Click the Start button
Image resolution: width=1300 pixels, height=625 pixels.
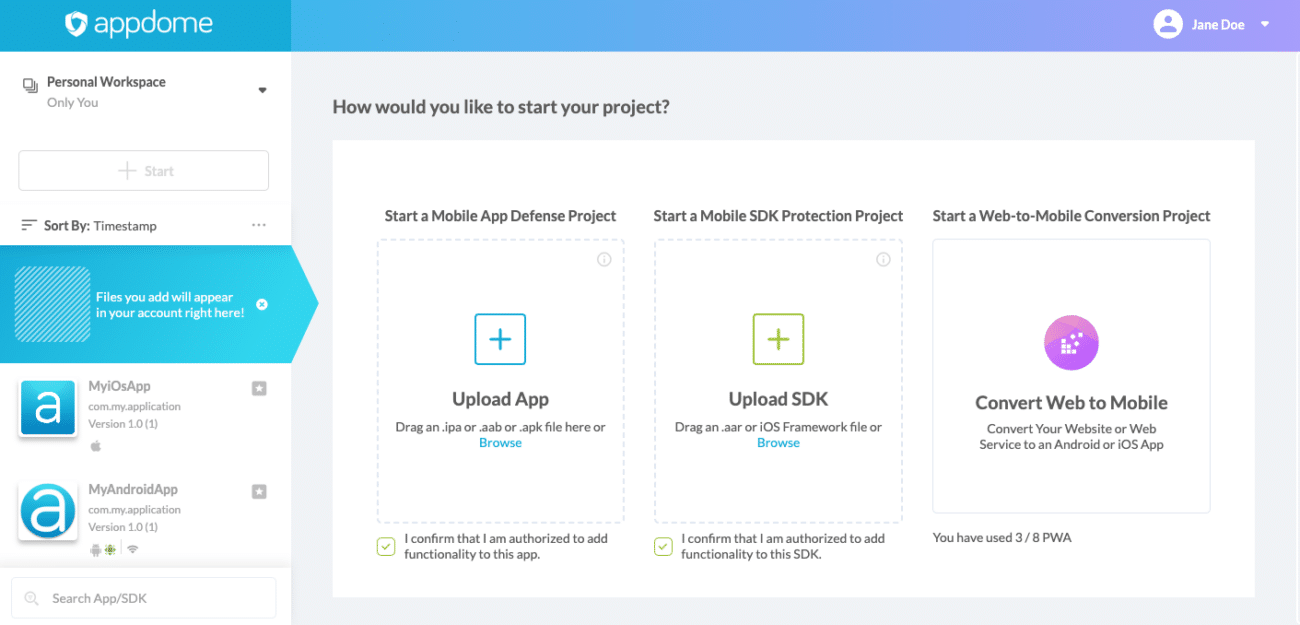click(143, 170)
